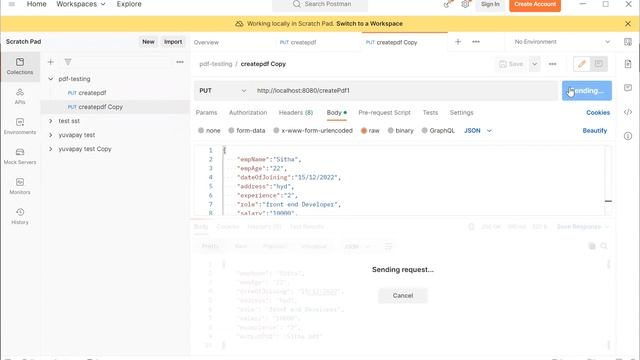
Task: Click the filter icon in collections panel
Action: tap(68, 62)
